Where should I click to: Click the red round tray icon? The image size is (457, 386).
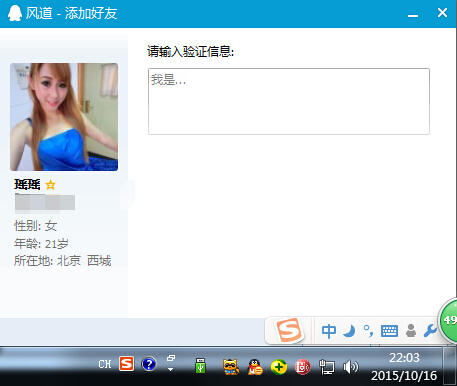click(303, 367)
